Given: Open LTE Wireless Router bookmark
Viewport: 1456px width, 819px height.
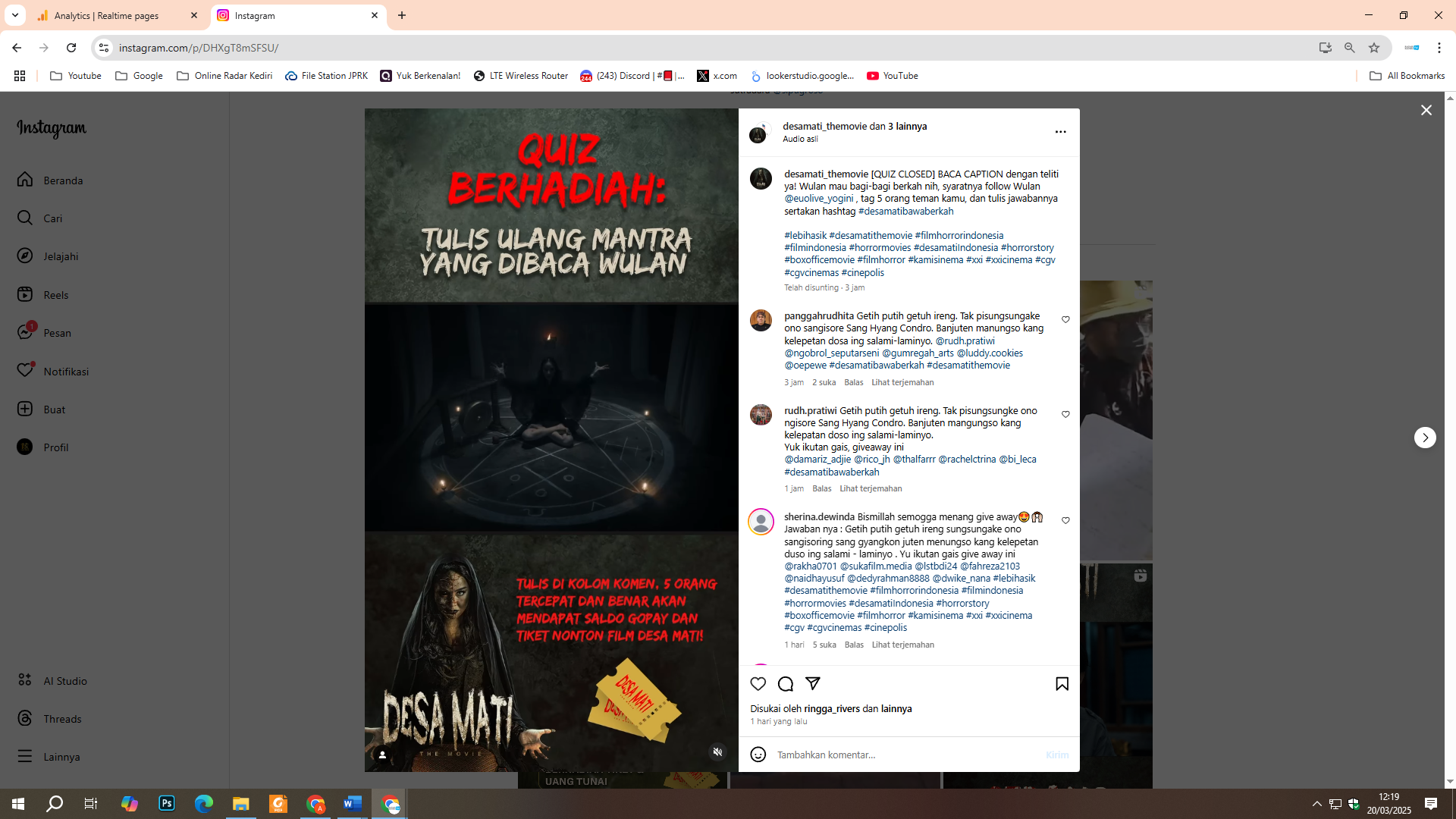Looking at the screenshot, I should coord(521,76).
